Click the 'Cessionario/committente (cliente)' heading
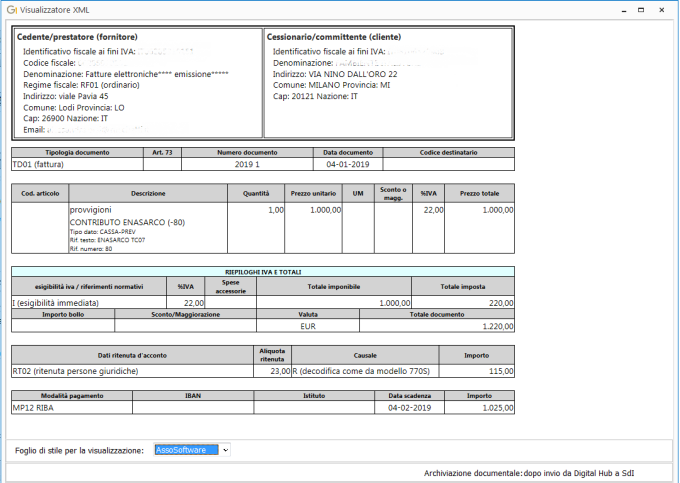 334,37
